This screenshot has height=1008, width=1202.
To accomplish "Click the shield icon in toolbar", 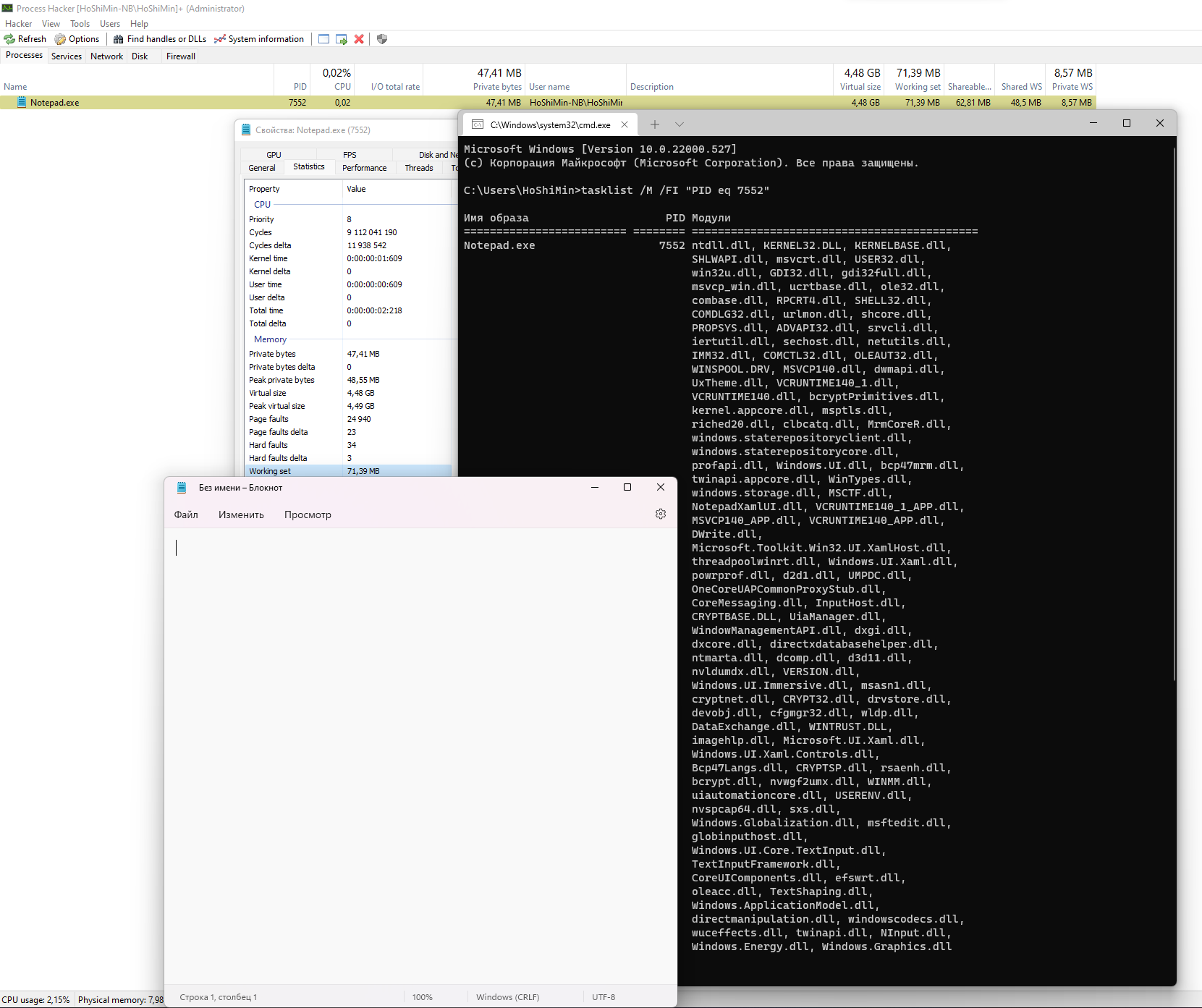I will point(382,39).
